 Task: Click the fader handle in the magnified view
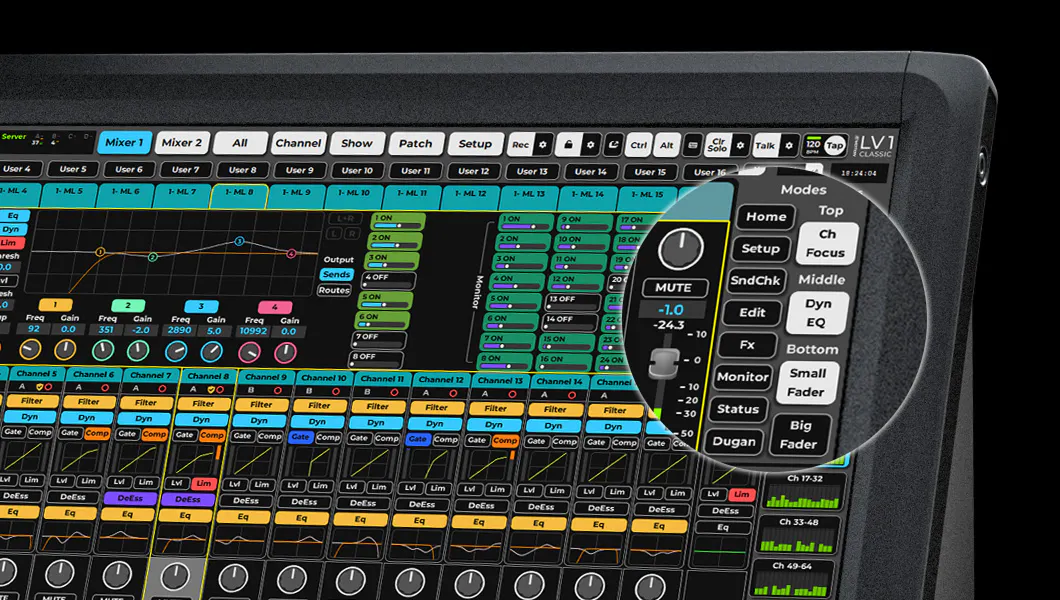tap(663, 364)
